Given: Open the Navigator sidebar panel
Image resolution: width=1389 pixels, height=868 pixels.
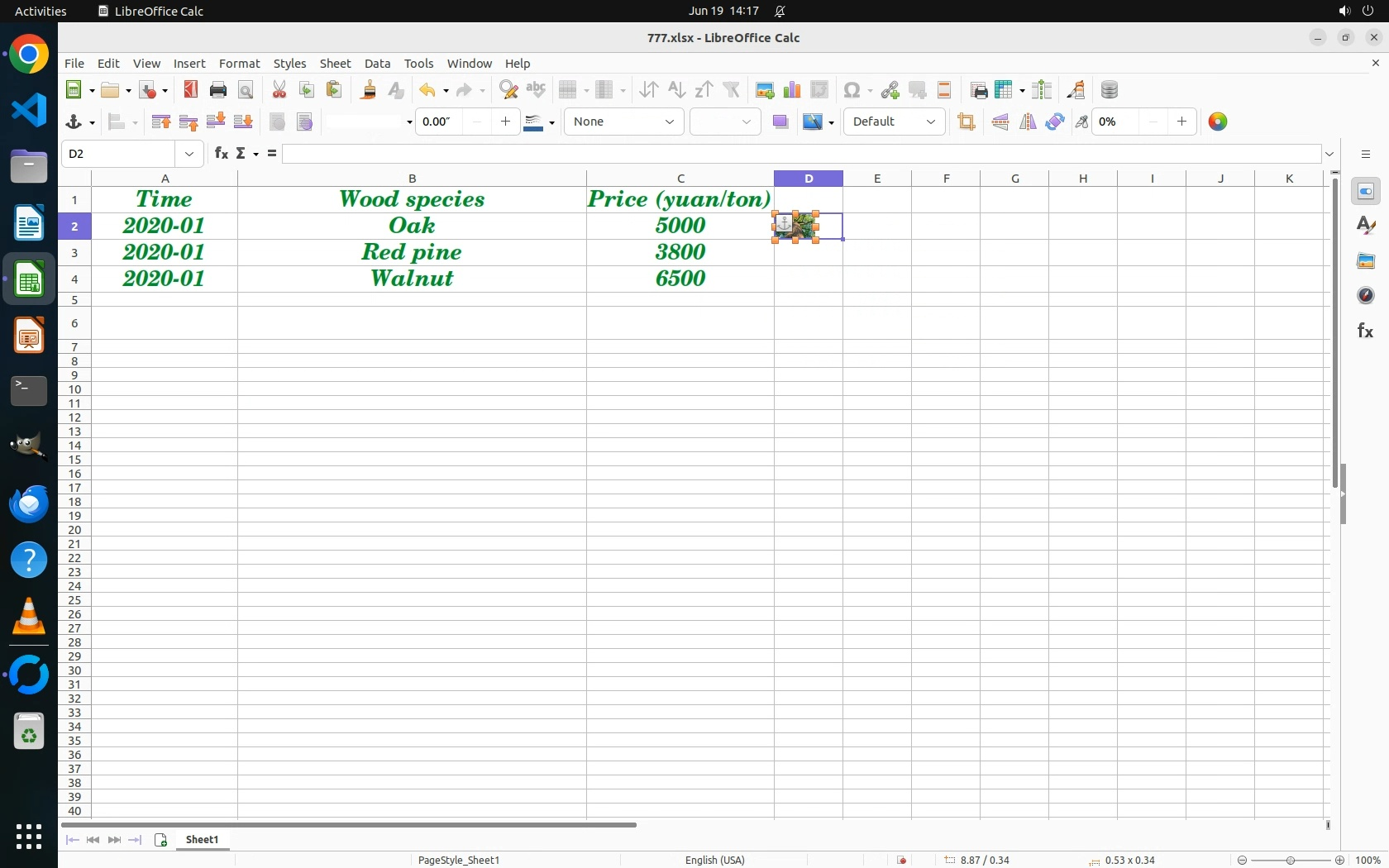Looking at the screenshot, I should coord(1365,296).
